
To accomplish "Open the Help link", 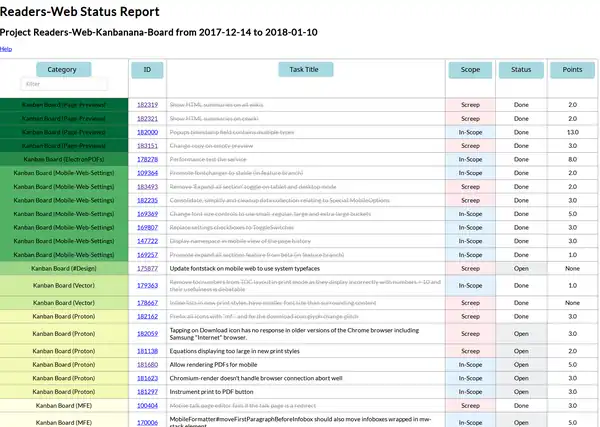I will point(6,48).
